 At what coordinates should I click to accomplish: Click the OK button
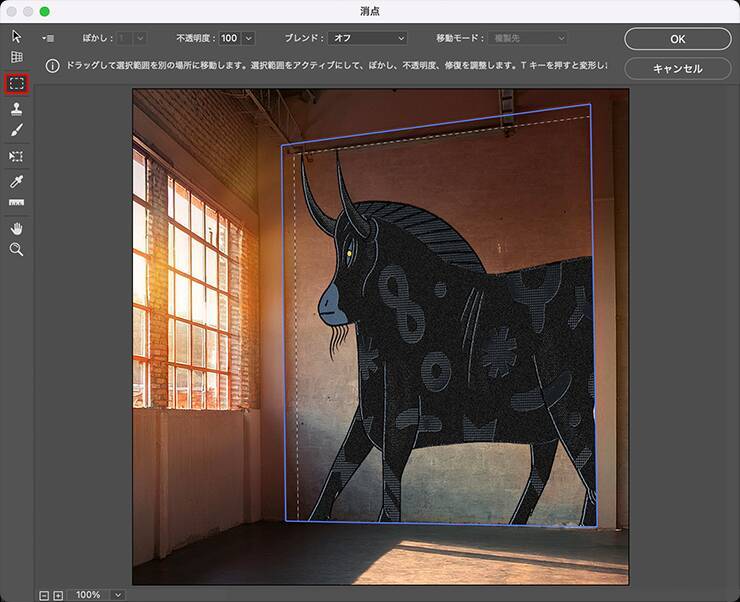coord(677,39)
